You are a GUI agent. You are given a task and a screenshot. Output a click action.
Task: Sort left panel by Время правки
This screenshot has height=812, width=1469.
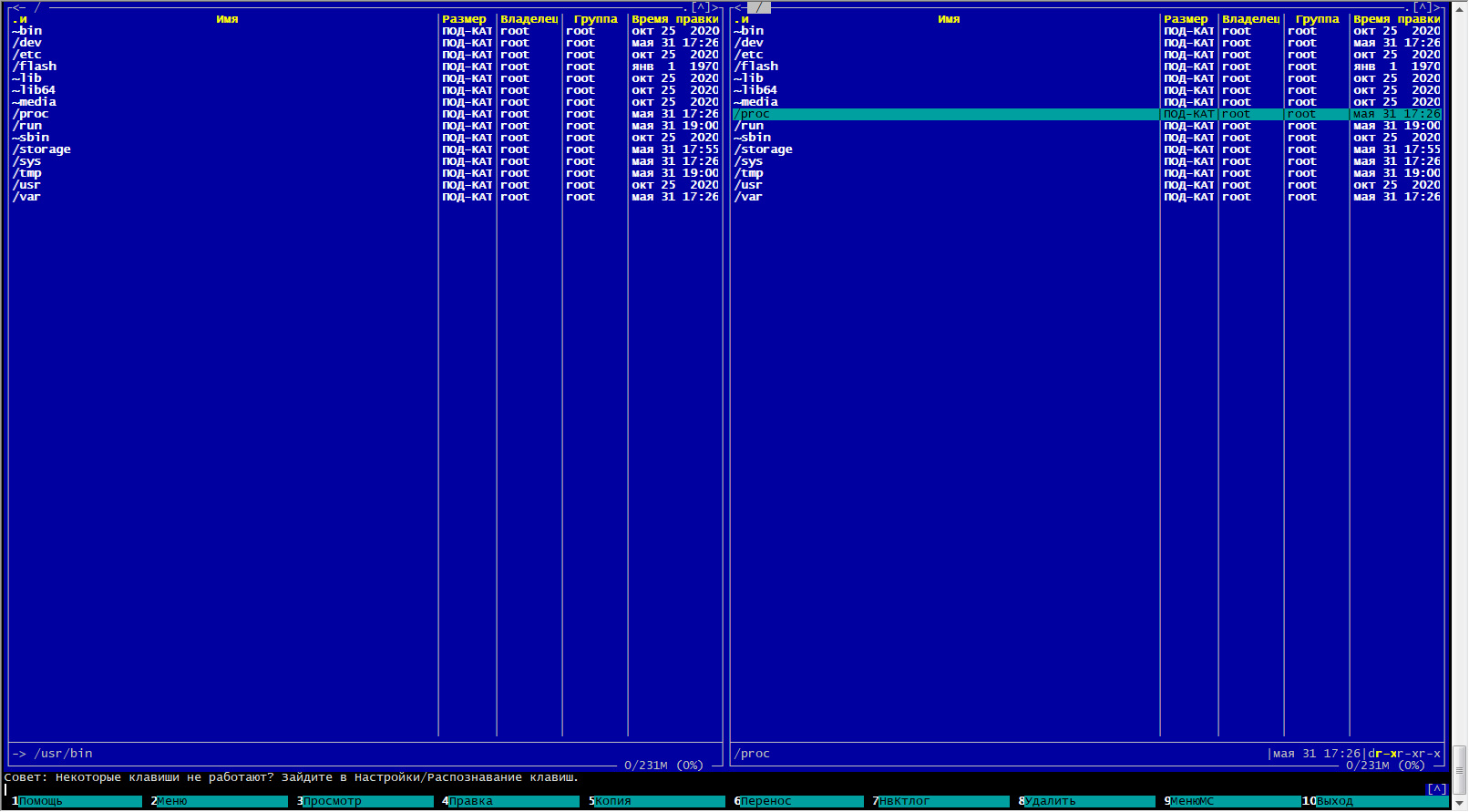coord(674,19)
